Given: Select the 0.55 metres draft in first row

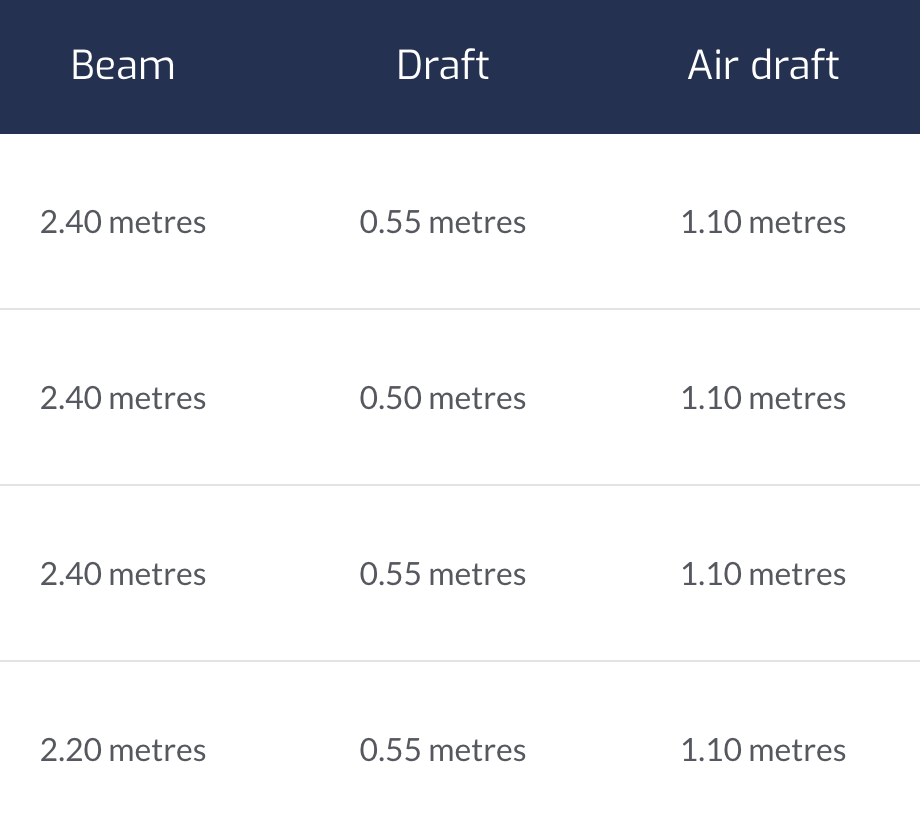Looking at the screenshot, I should 443,222.
